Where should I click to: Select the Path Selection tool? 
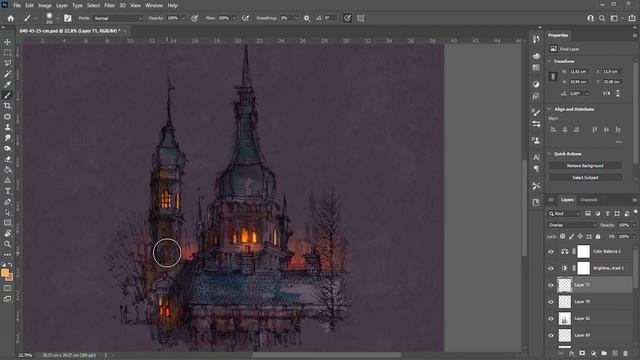(x=7, y=212)
